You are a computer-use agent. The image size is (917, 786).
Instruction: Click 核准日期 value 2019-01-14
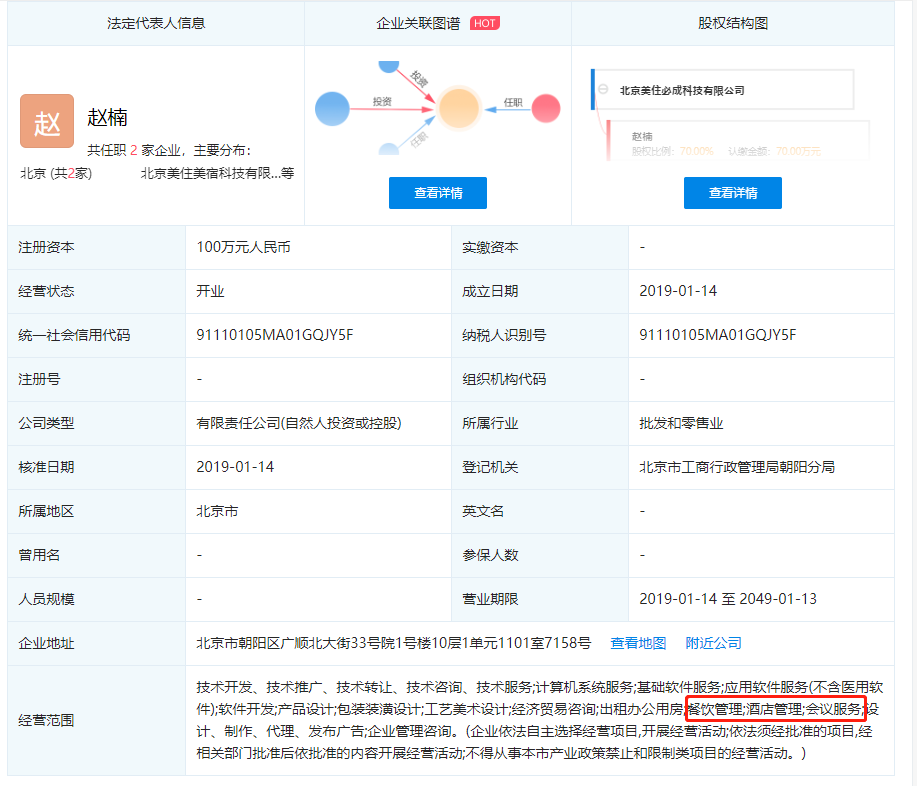tap(235, 467)
